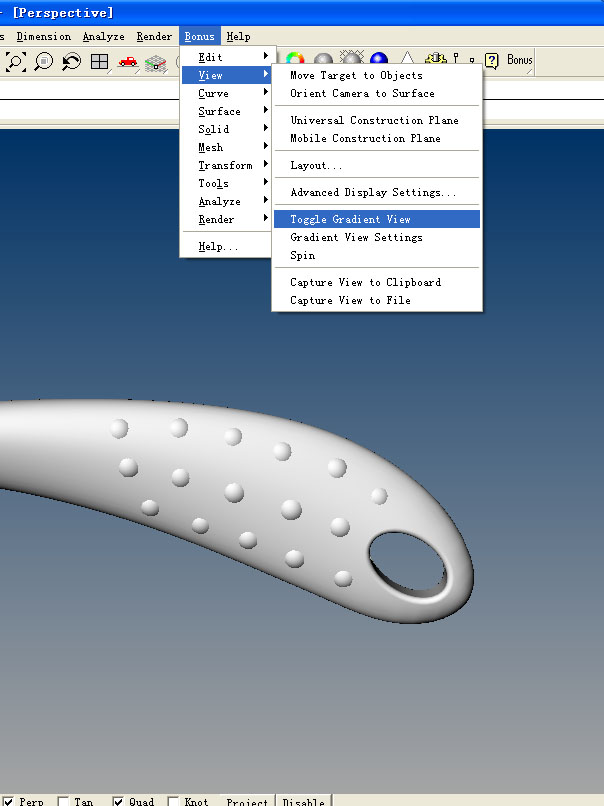This screenshot has width=604, height=806.
Task: Expand the Analyze submenu in Bonus menu
Action: point(226,201)
